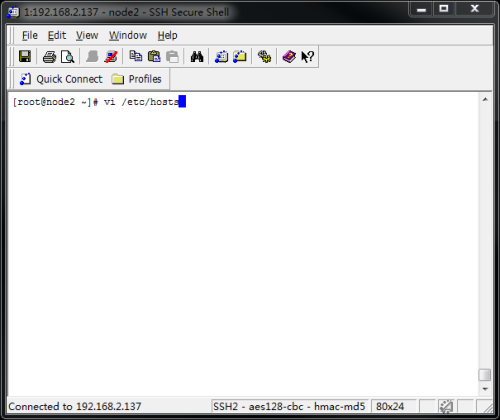500x420 pixels.
Task: Open a New Terminal Window icon
Action: (221, 56)
